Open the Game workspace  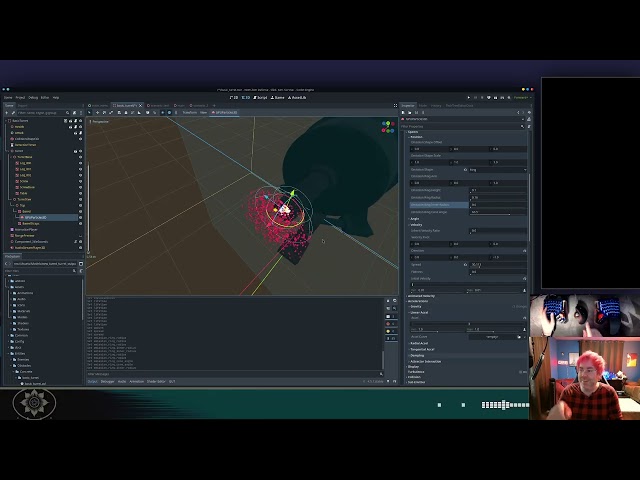278,98
